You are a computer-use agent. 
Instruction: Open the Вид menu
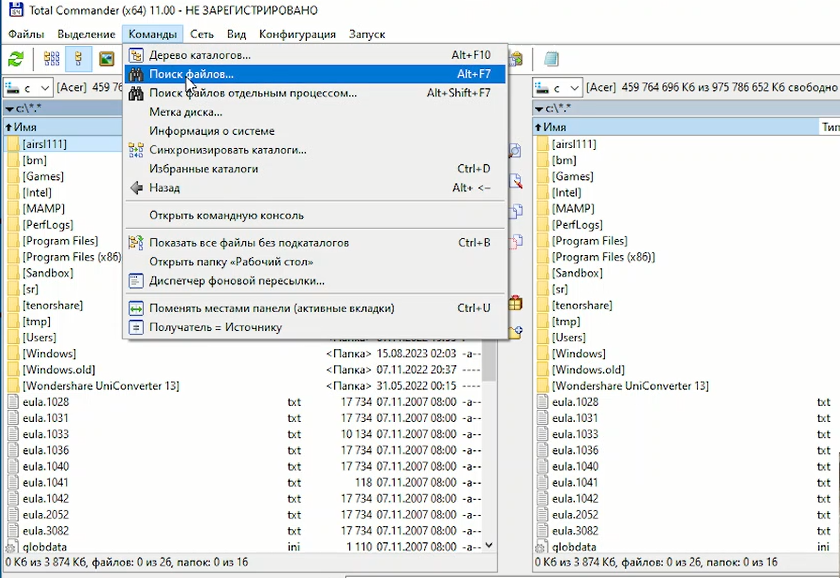coord(236,34)
